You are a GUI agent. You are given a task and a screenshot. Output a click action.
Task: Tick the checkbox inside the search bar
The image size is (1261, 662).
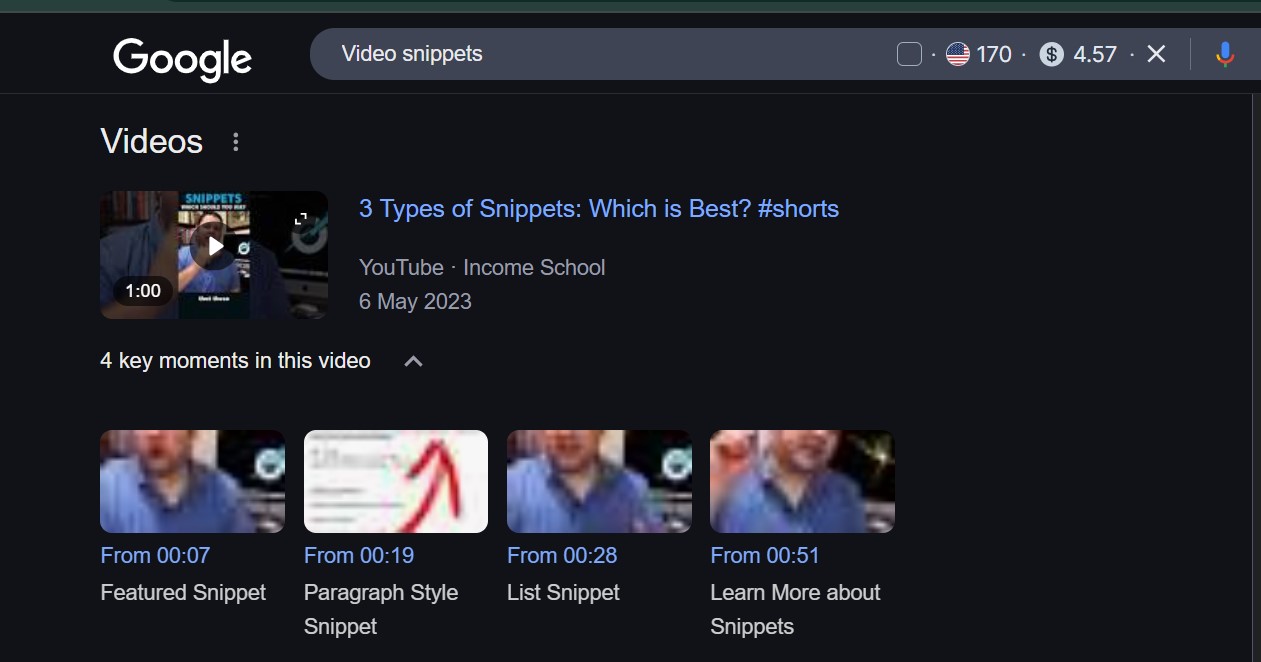click(x=909, y=54)
